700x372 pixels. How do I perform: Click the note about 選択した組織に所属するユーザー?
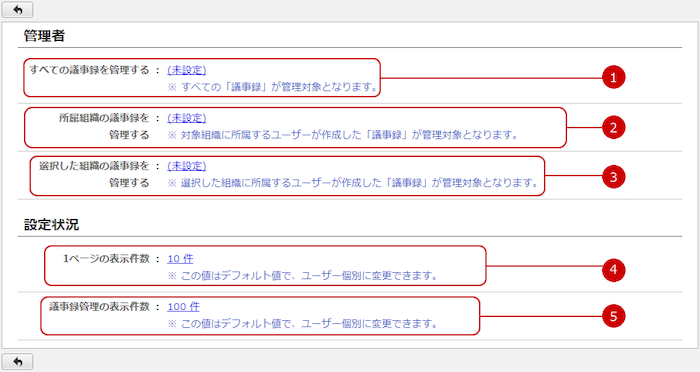point(353,183)
